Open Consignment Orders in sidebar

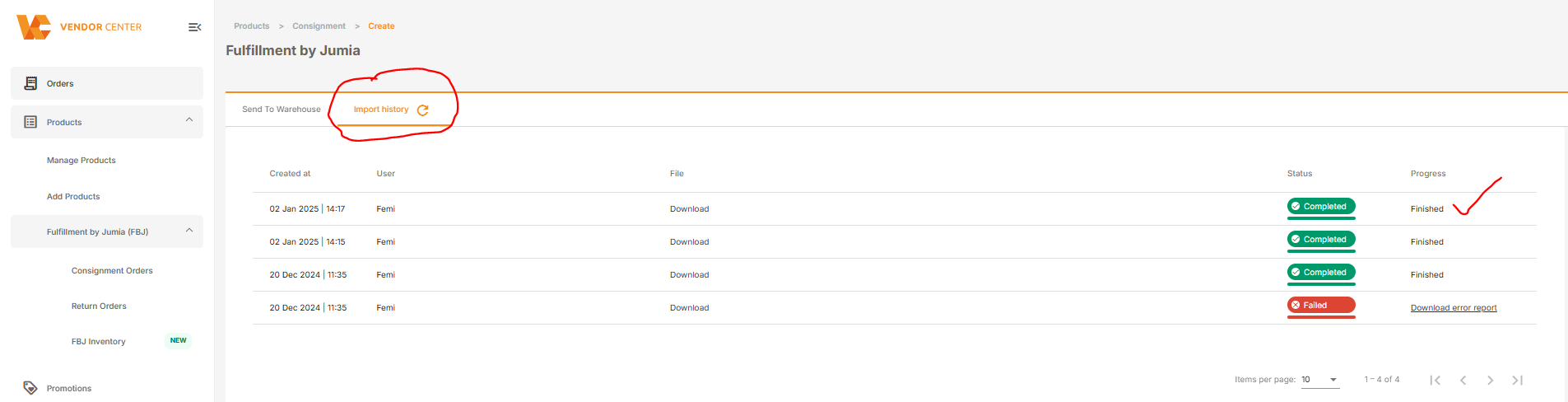(112, 271)
